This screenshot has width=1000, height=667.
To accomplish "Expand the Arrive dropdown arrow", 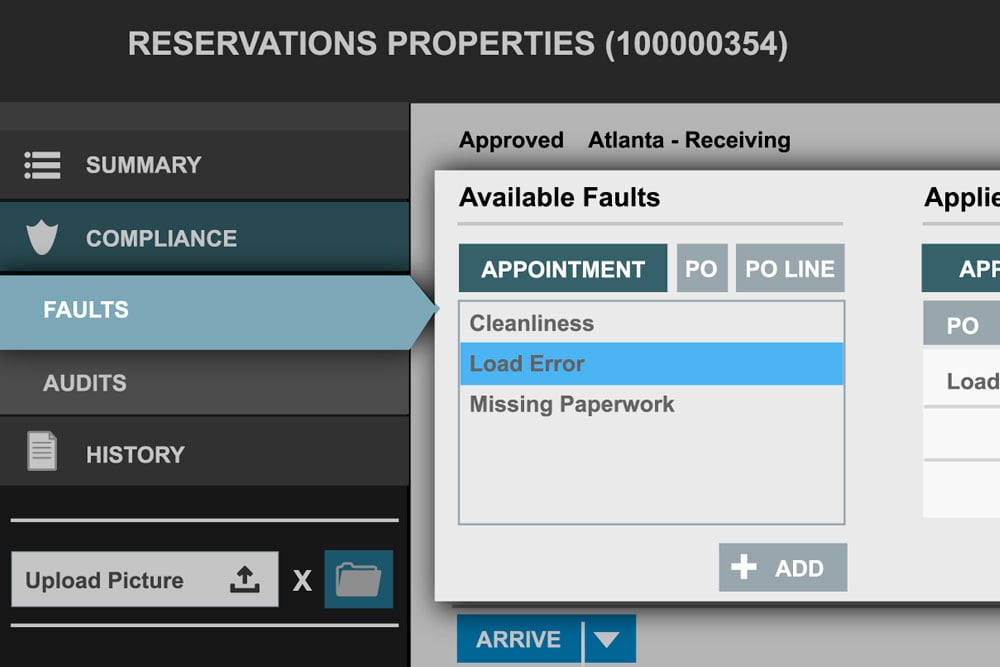I will (609, 640).
